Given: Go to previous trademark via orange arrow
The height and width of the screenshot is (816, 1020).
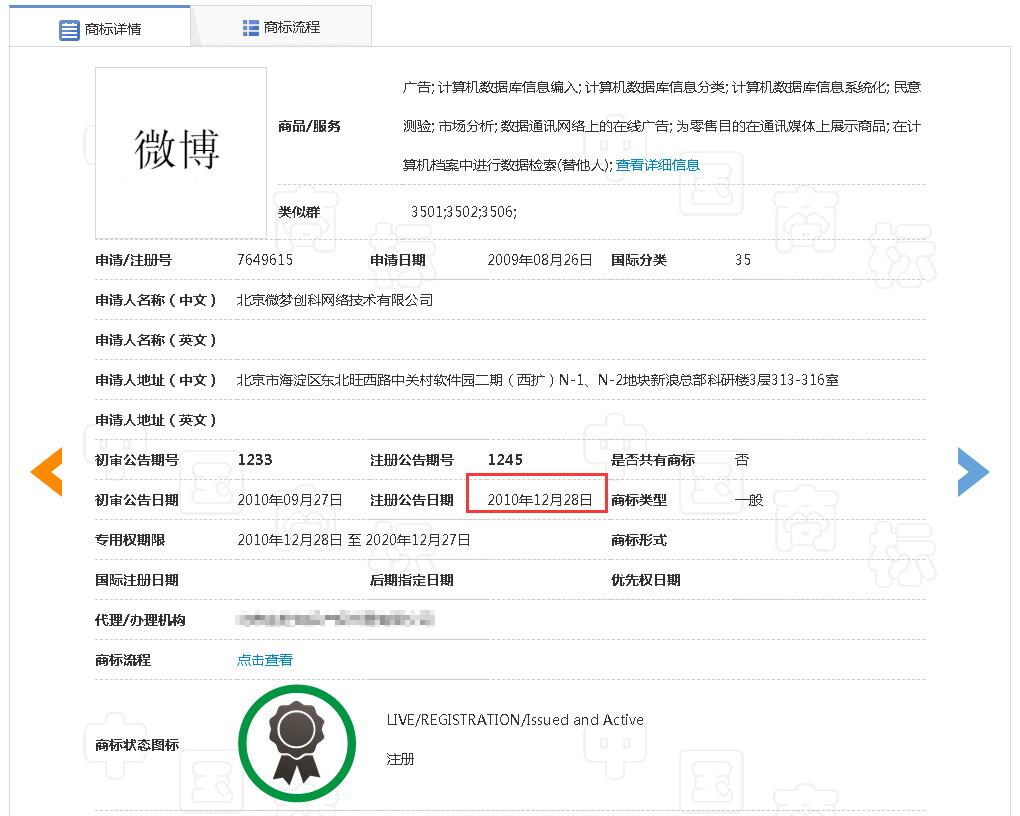Looking at the screenshot, I should 46,471.
